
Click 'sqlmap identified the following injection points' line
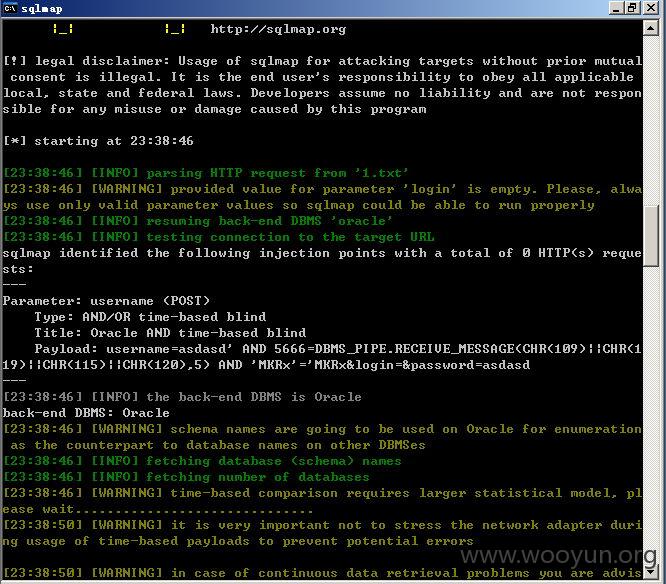pyautogui.click(x=322, y=261)
